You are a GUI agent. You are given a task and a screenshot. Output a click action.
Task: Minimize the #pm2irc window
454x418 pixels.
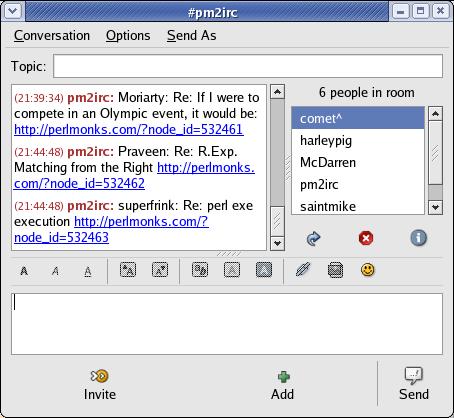coord(401,11)
